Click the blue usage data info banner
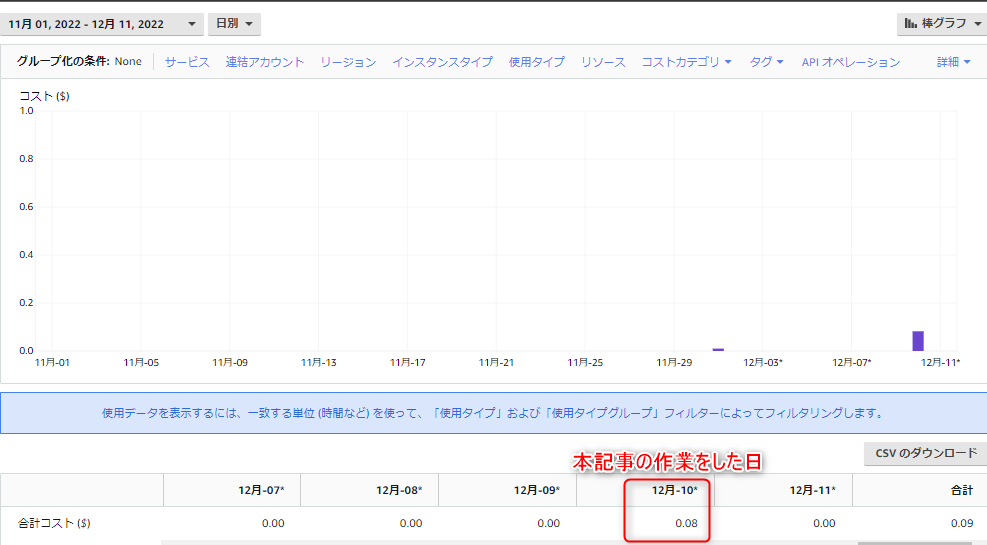 pyautogui.click(x=494, y=413)
